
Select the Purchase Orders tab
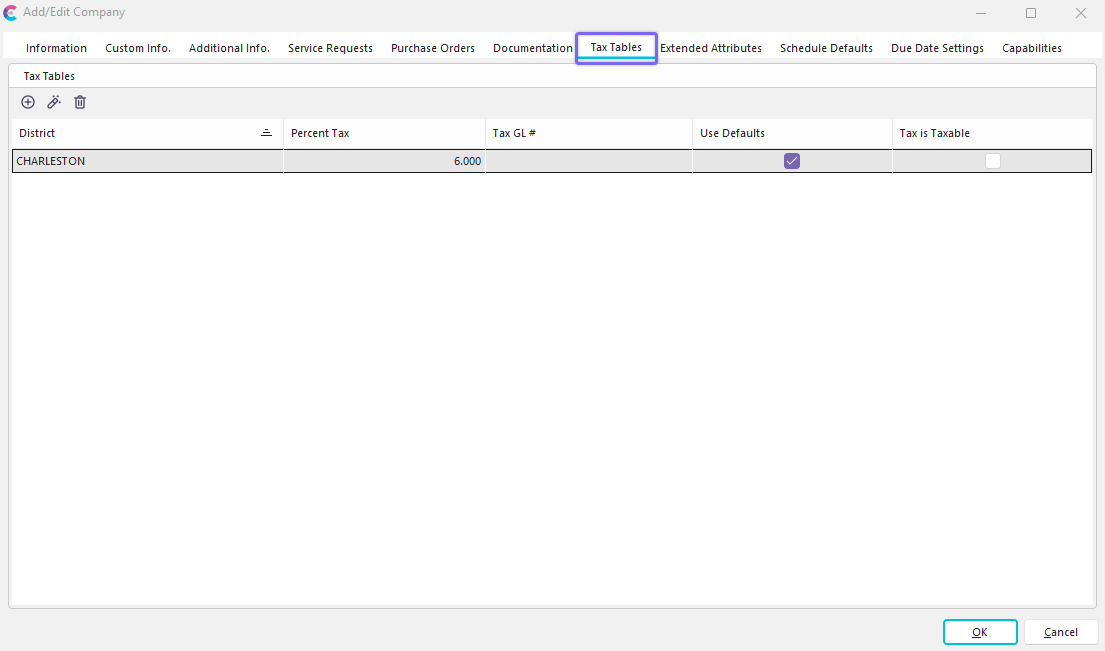coord(433,48)
